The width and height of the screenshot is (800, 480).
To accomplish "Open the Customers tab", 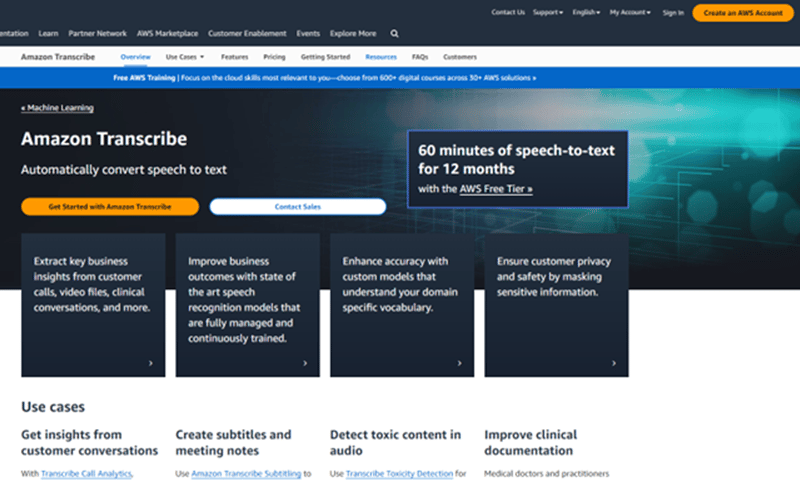I will point(460,57).
